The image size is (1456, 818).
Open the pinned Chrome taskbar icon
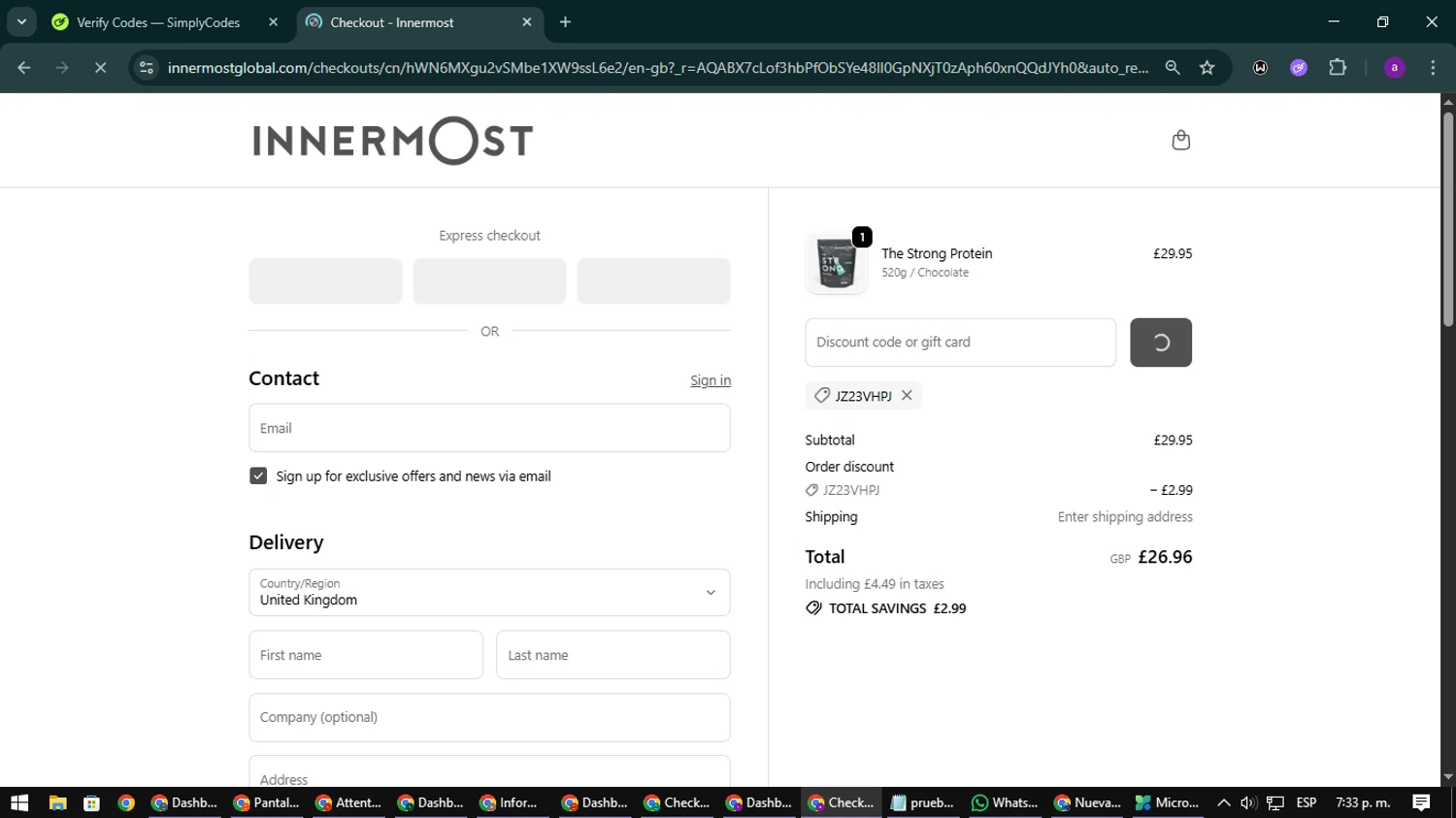[x=126, y=802]
